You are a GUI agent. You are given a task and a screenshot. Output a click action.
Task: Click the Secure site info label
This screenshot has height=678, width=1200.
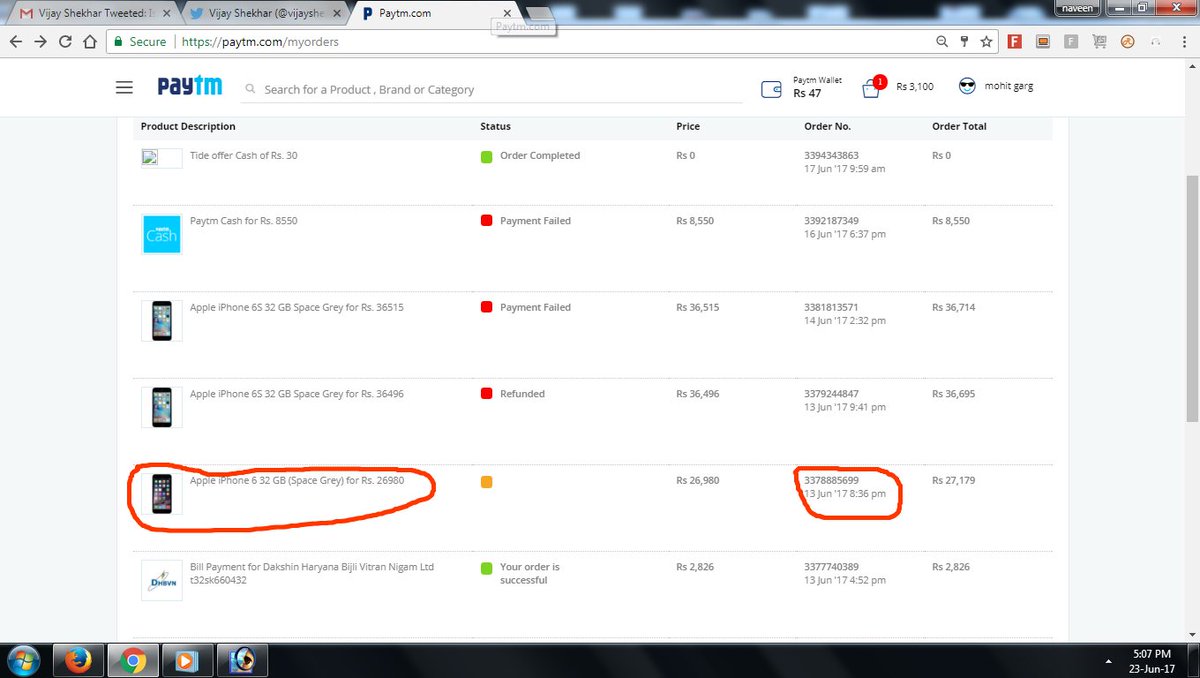[139, 42]
